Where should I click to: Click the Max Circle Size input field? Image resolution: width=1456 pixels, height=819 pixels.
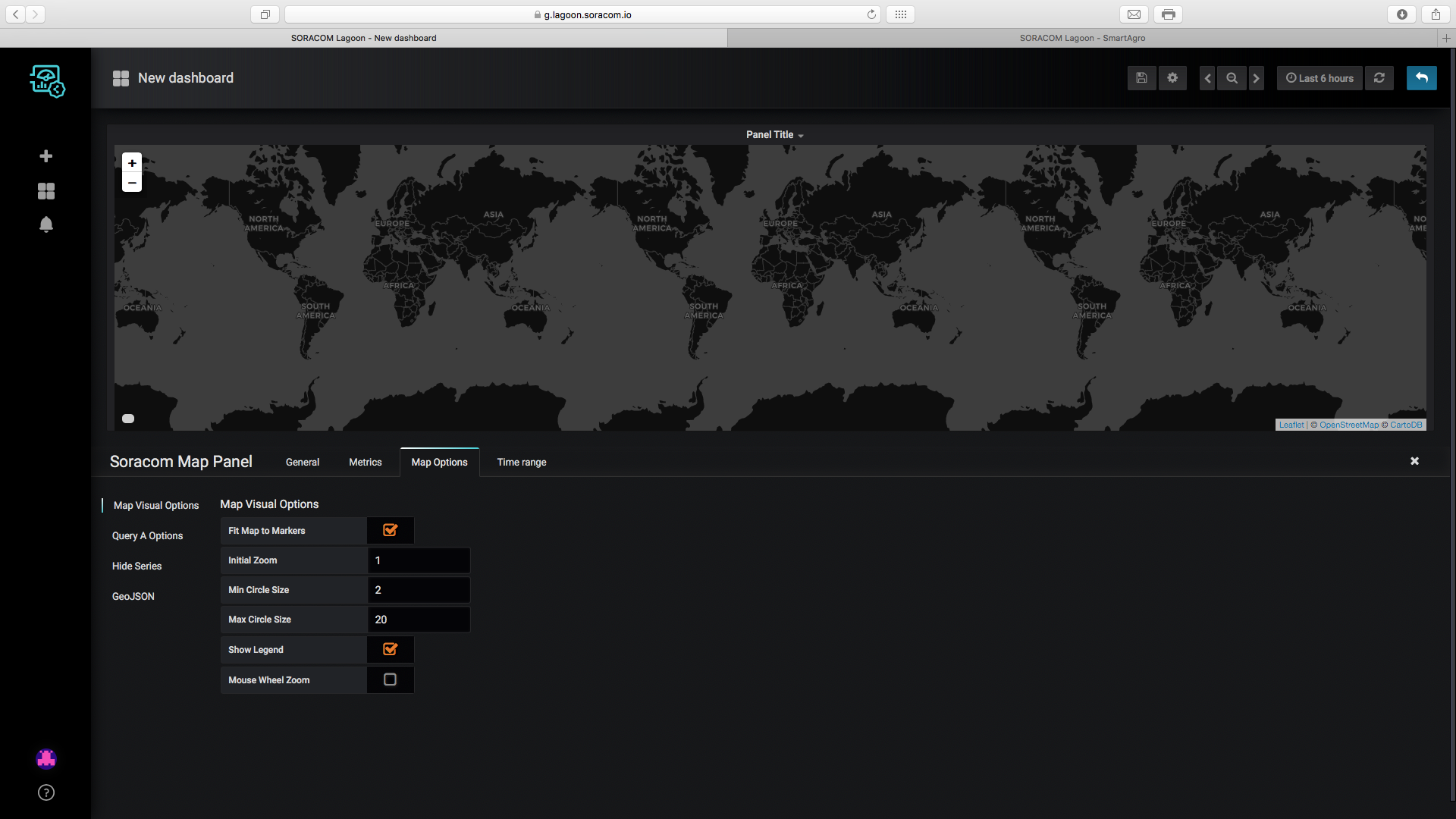[x=419, y=620]
